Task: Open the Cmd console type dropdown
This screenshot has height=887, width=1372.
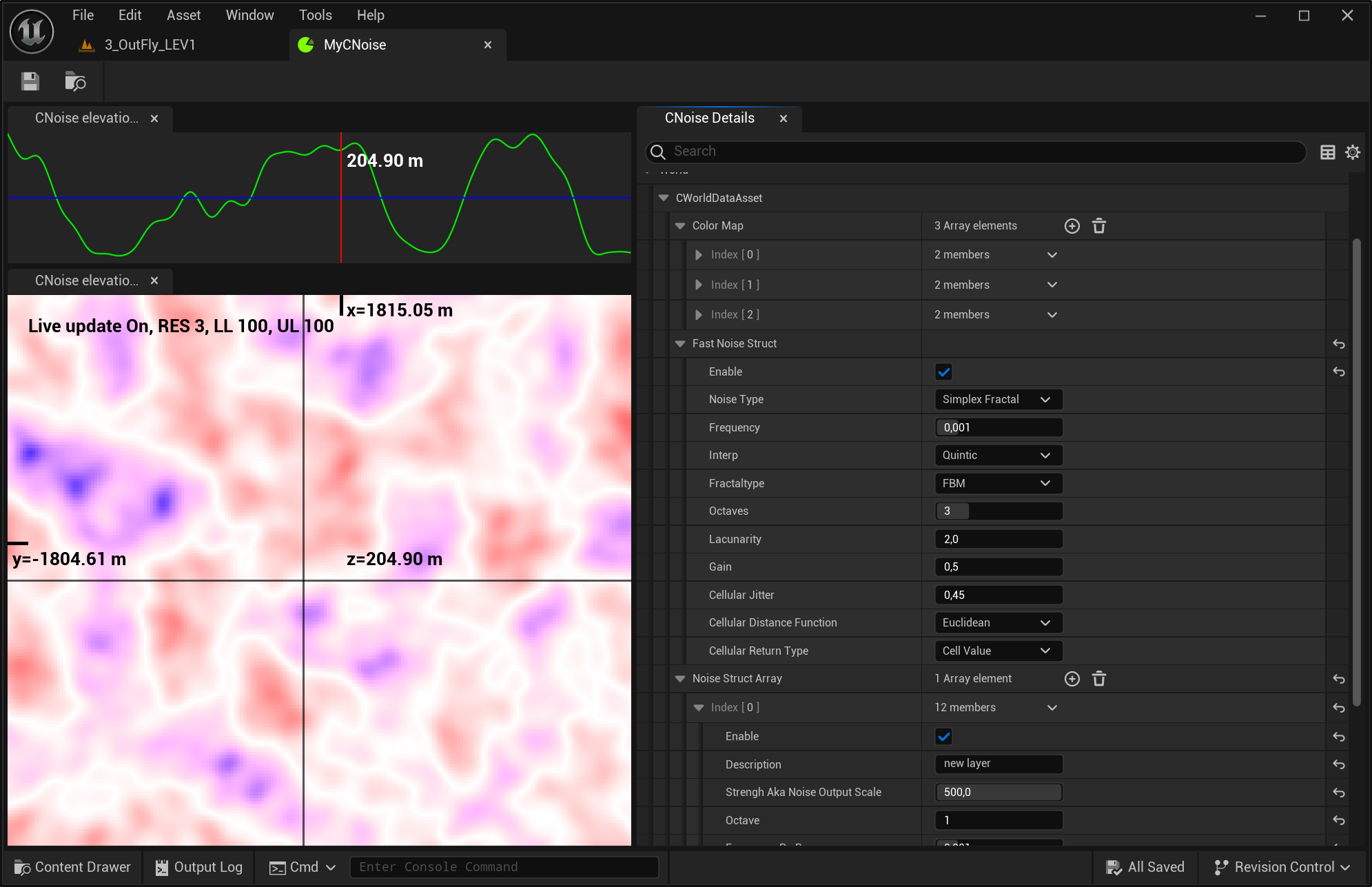Action: pos(303,867)
